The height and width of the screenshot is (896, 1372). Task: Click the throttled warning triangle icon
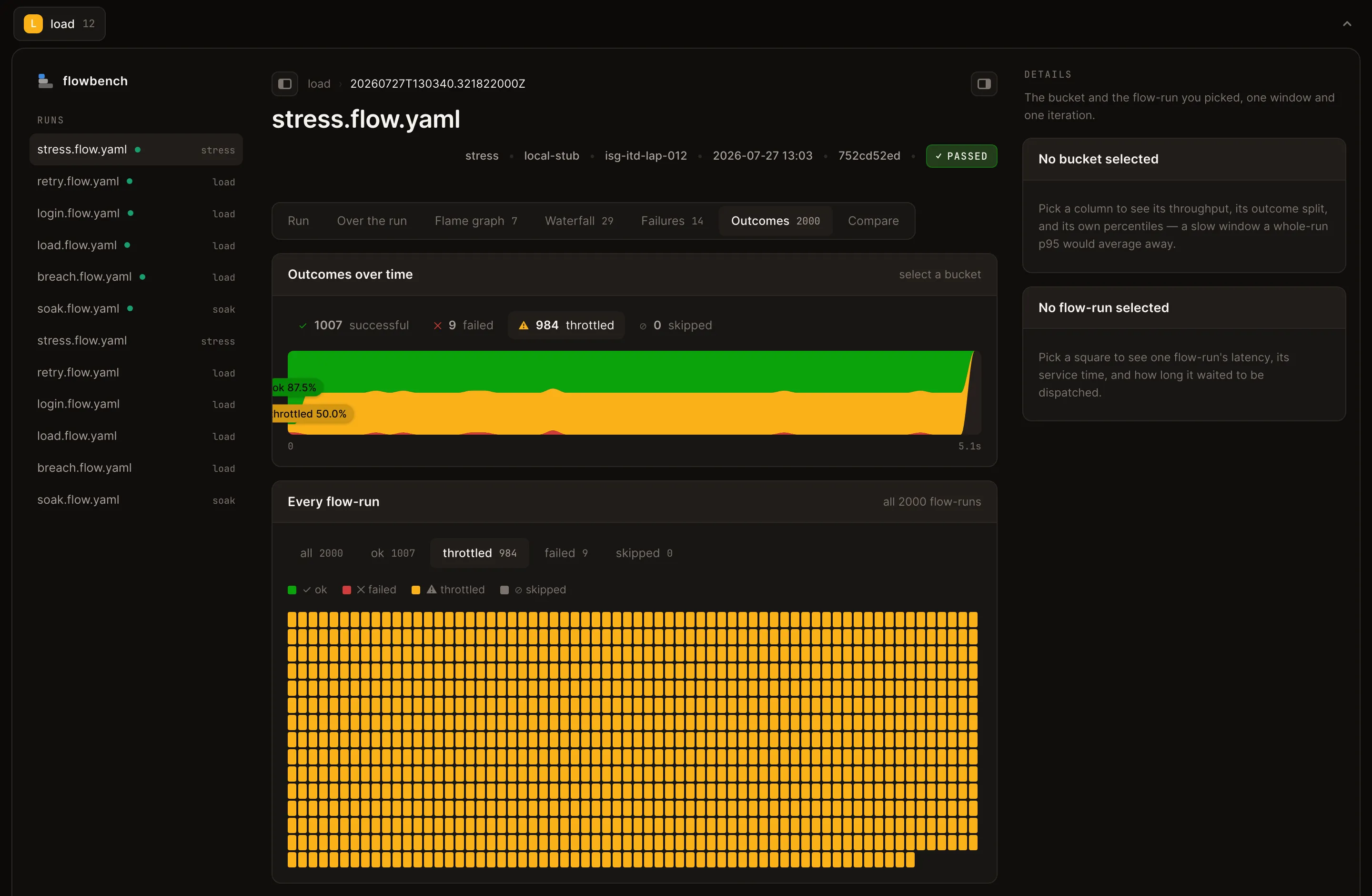pyautogui.click(x=524, y=326)
